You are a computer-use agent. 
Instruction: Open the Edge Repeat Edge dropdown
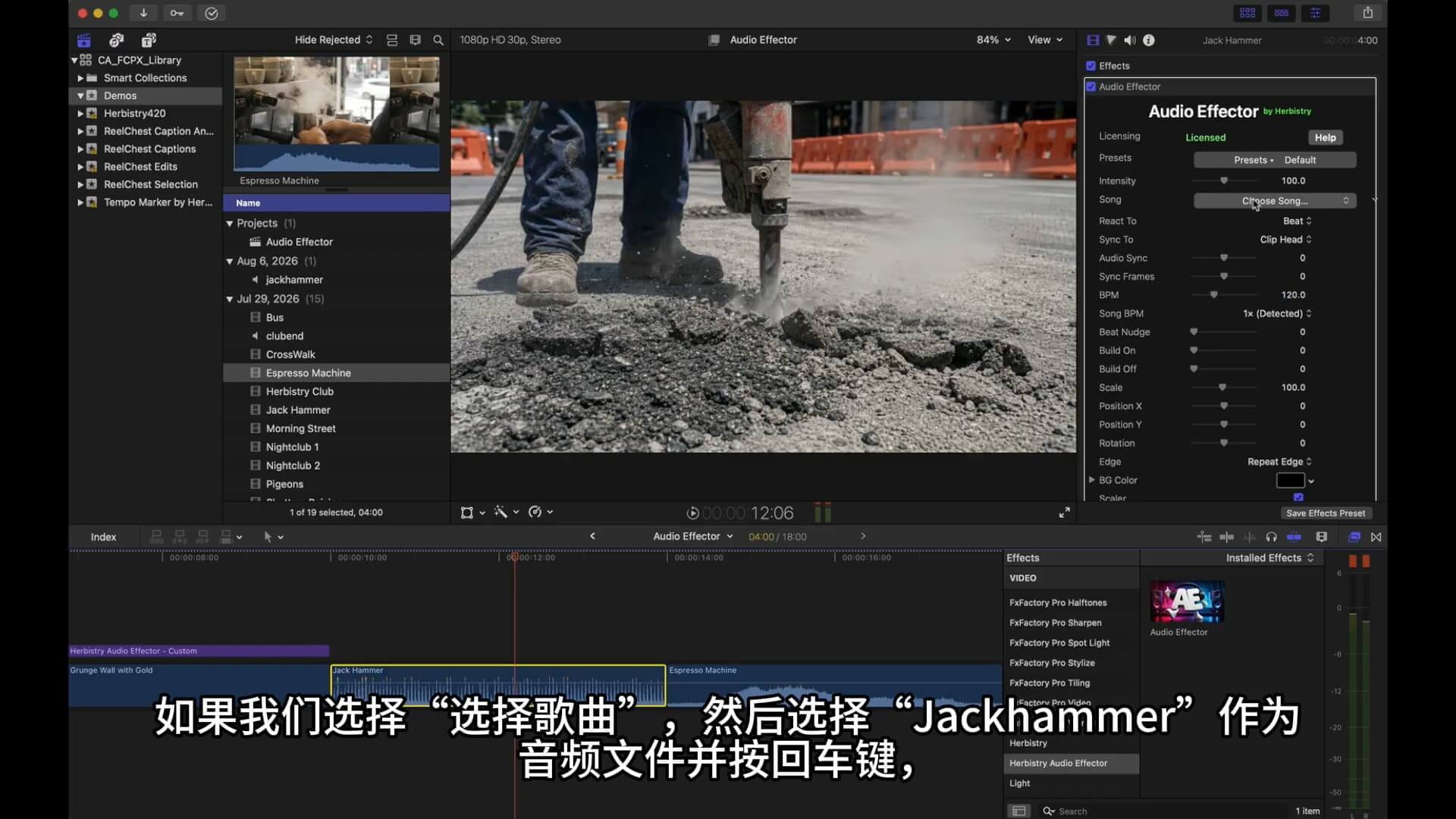1279,462
